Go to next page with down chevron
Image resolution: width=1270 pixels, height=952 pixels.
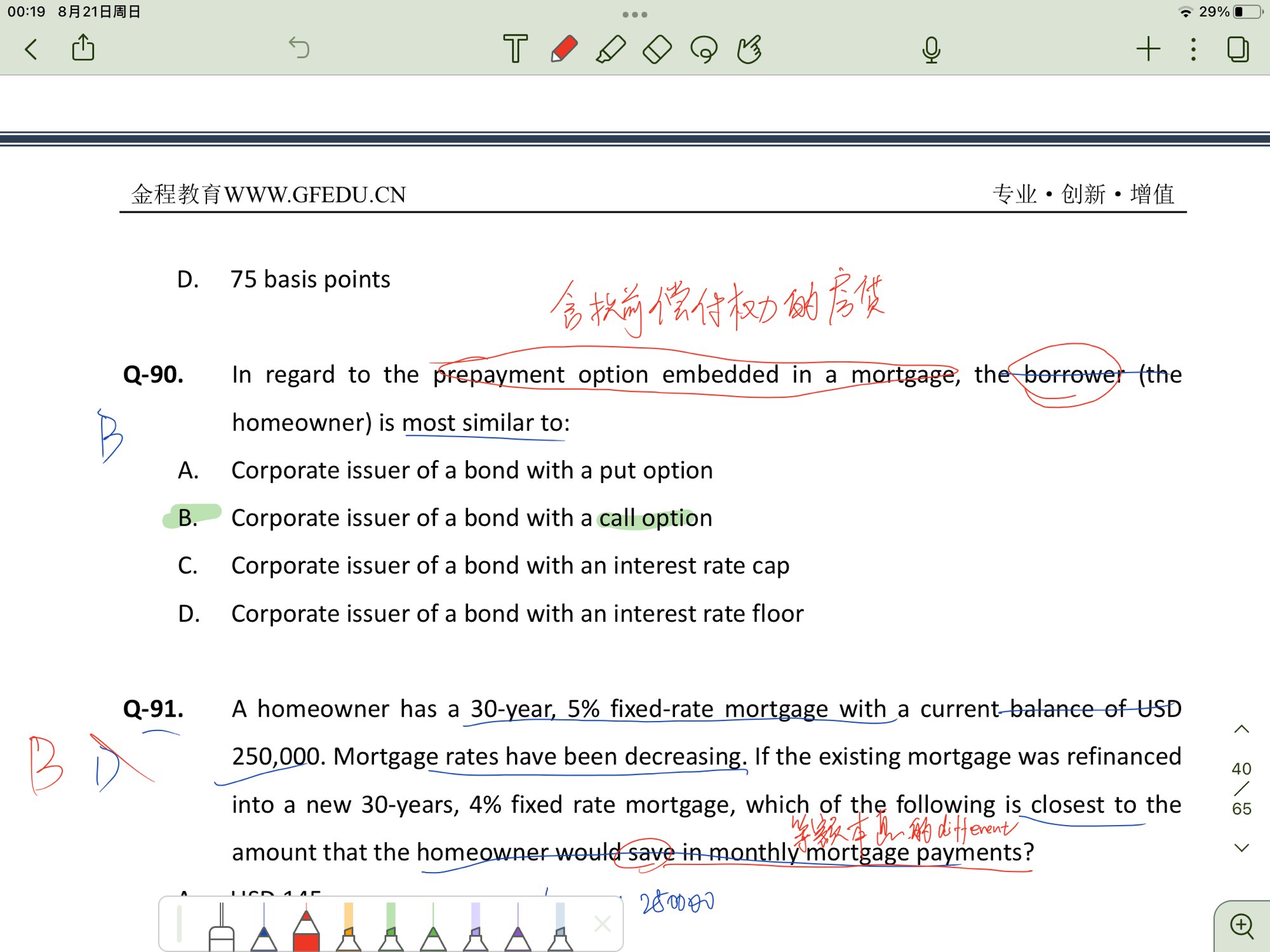point(1241,847)
